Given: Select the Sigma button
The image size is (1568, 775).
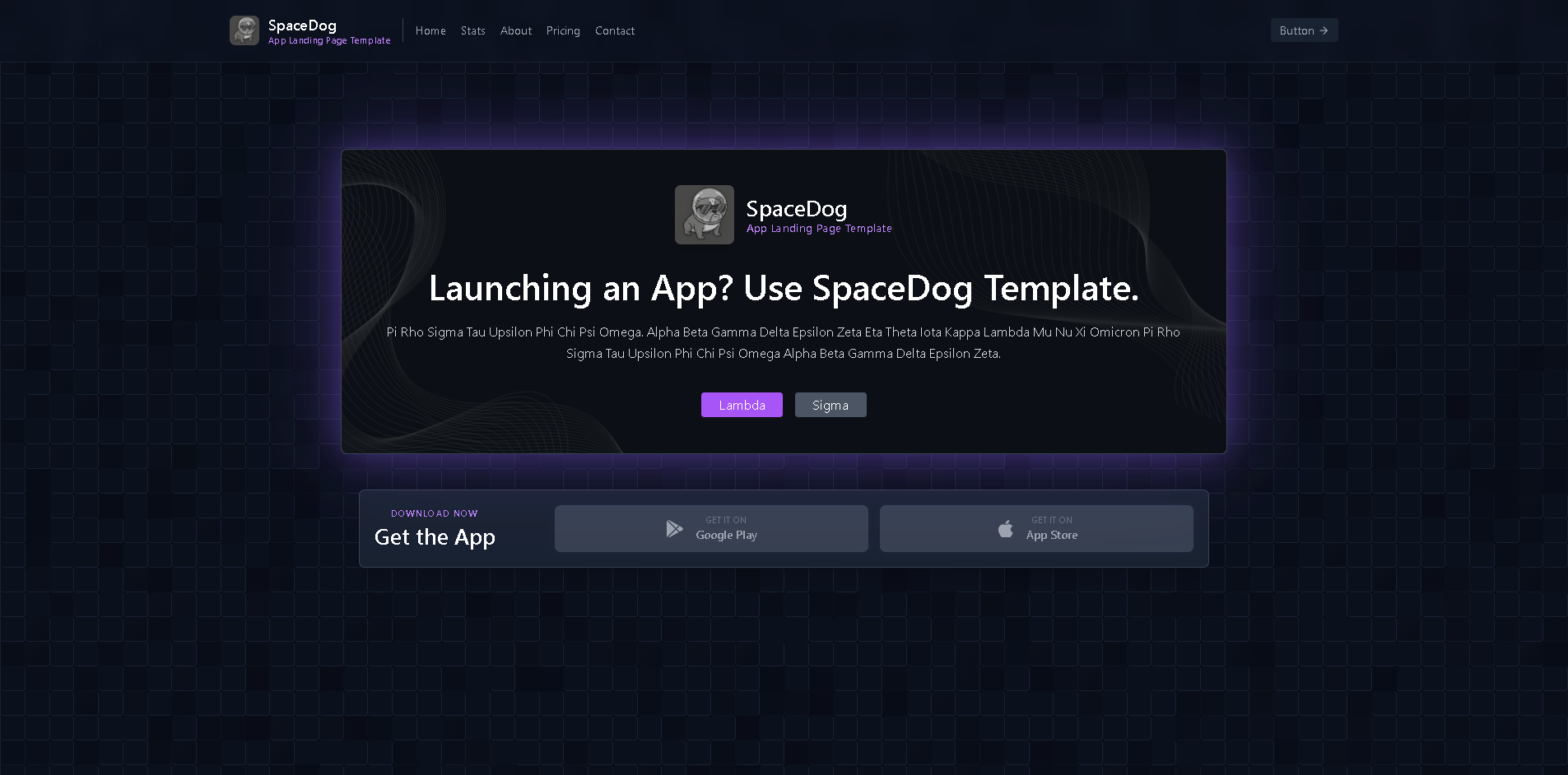Looking at the screenshot, I should 831,405.
